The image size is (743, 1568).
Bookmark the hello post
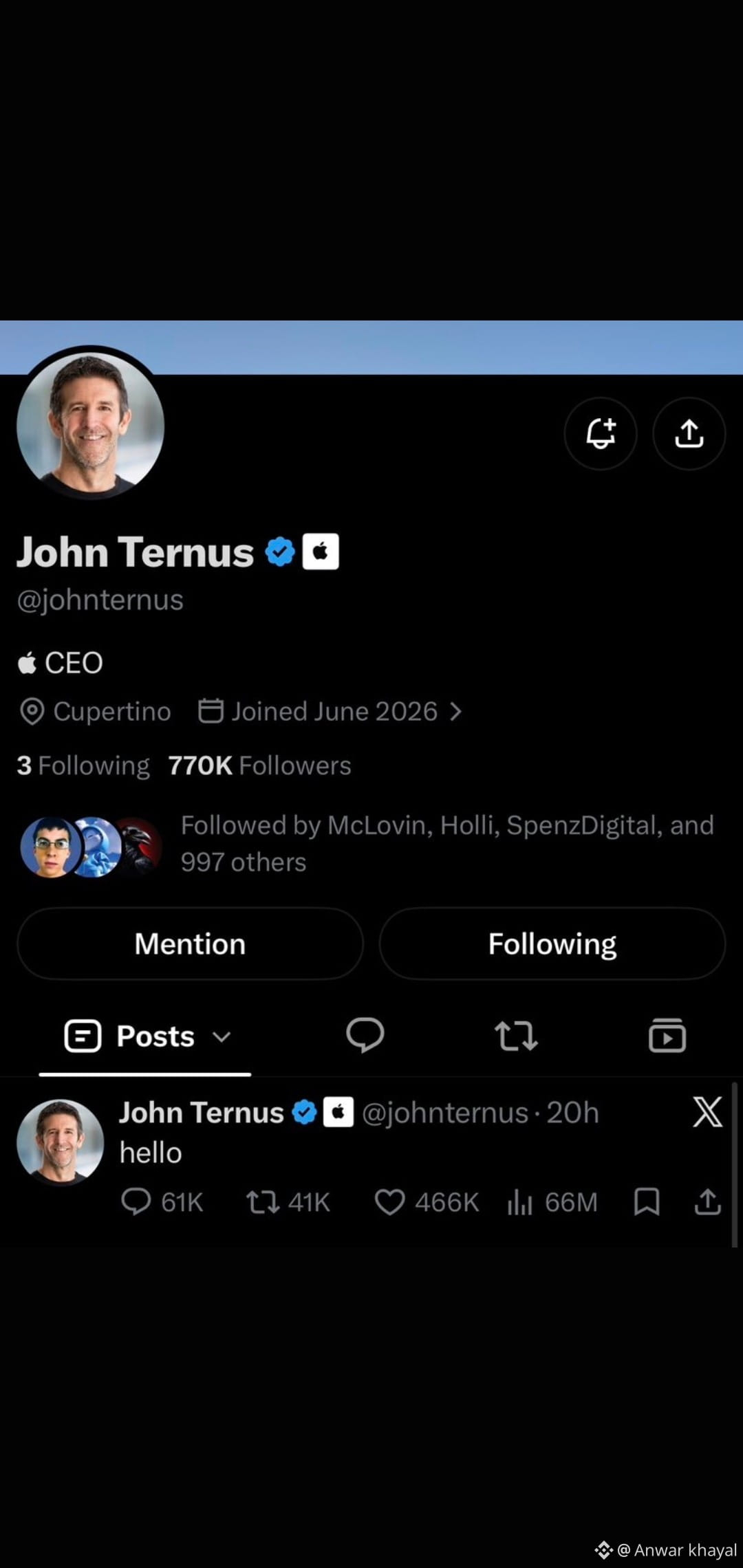[647, 1201]
